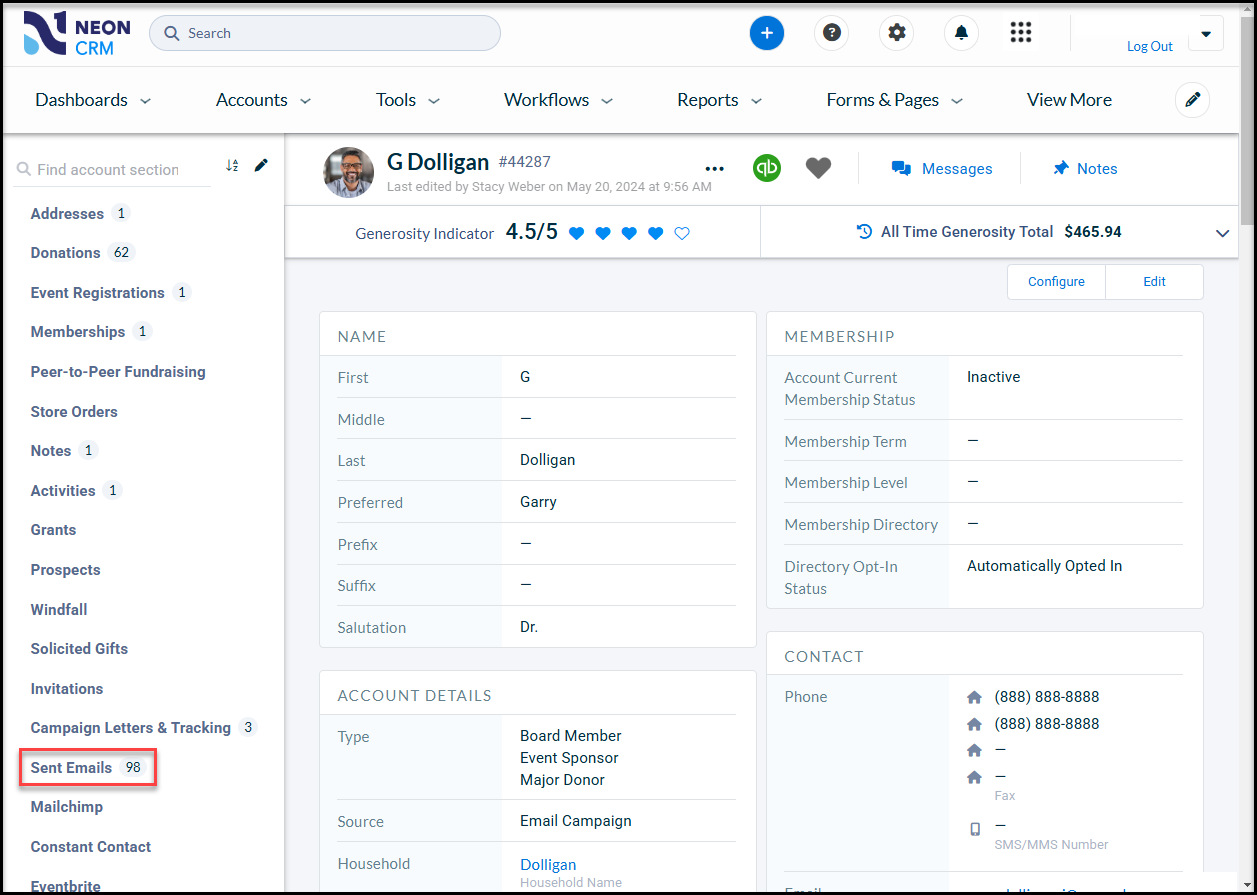This screenshot has width=1257, height=895.
Task: Open the Forms & Pages menu
Action: [x=895, y=100]
